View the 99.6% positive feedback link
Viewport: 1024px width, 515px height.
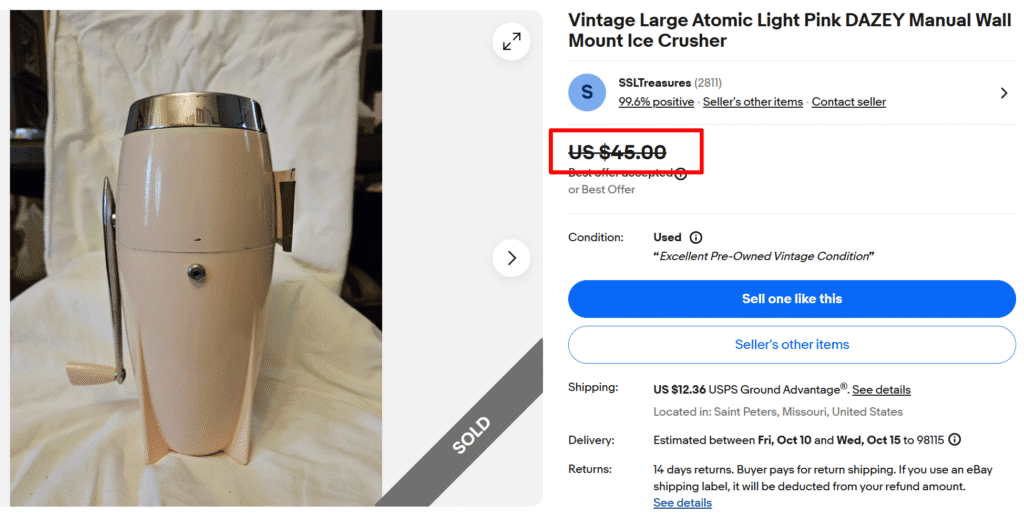pos(656,102)
